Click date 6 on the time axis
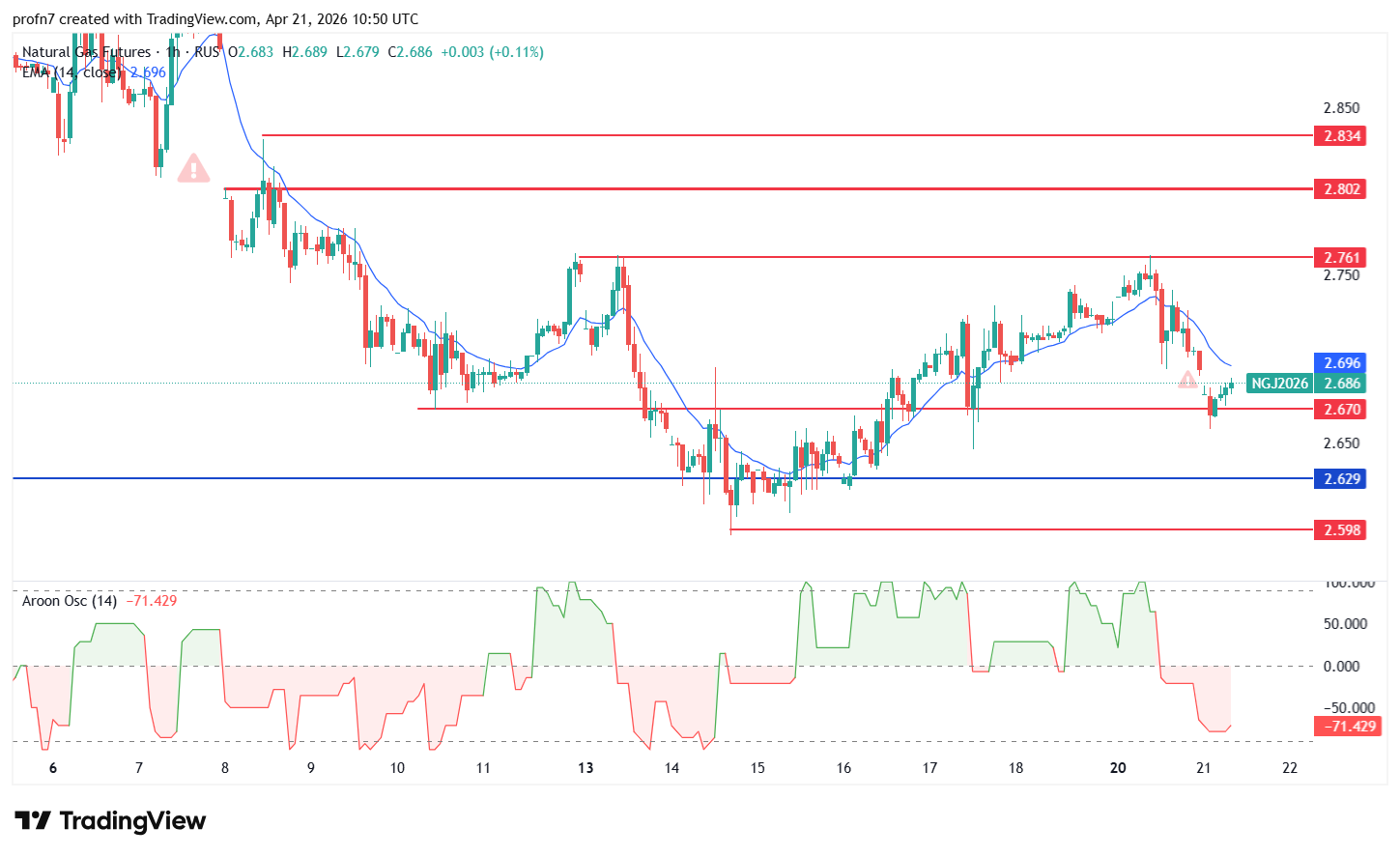 coord(53,768)
